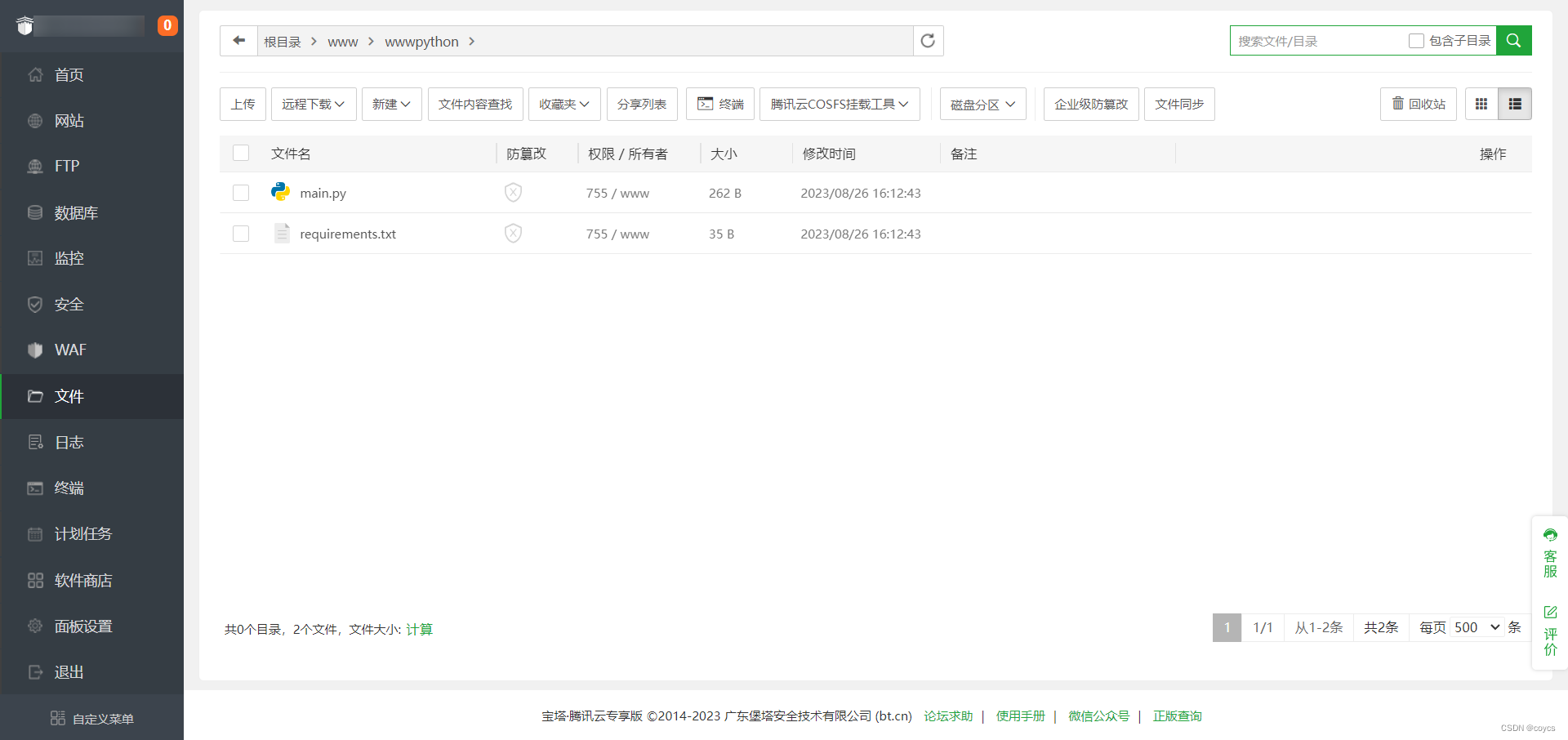Open 分享列表 share list
Screen dimensions: 1568x740
point(642,104)
